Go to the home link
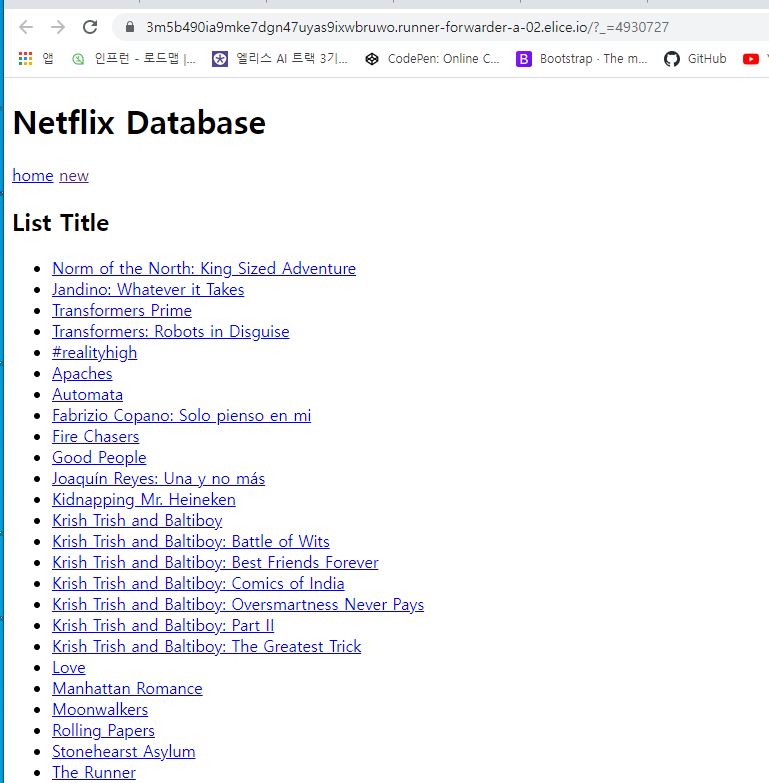 (x=33, y=176)
